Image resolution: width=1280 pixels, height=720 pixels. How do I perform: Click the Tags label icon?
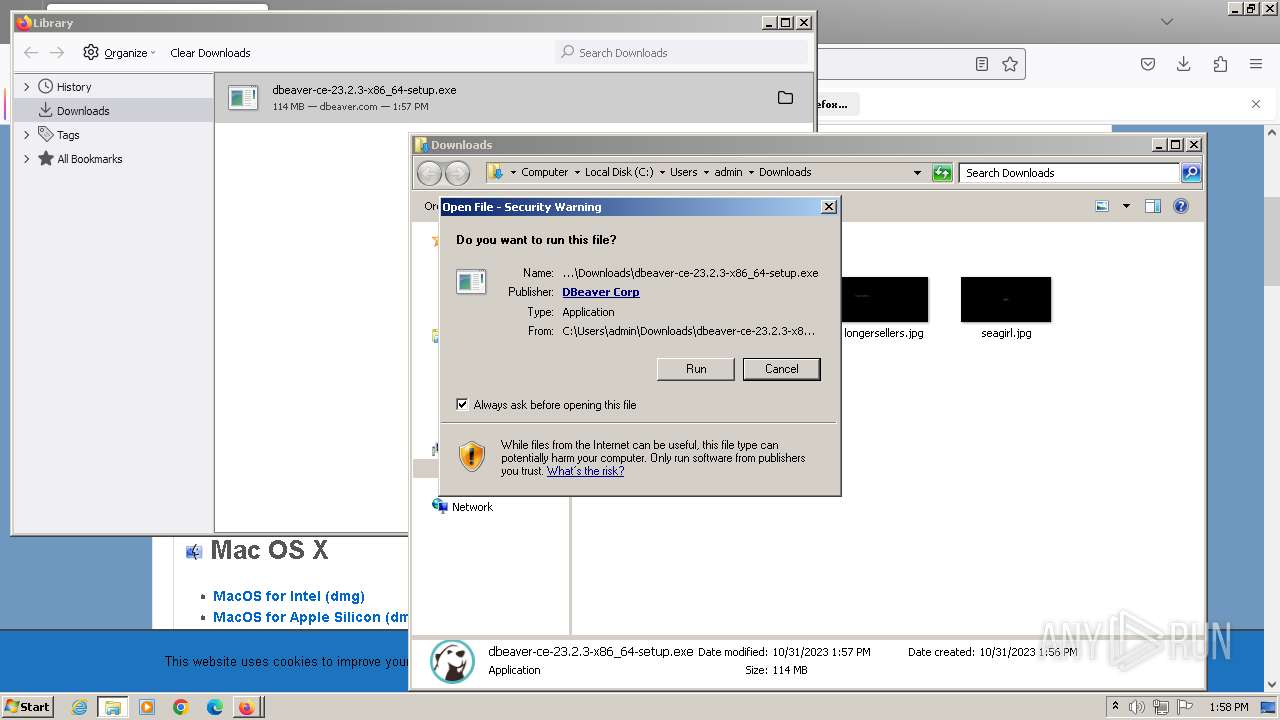click(x=46, y=134)
